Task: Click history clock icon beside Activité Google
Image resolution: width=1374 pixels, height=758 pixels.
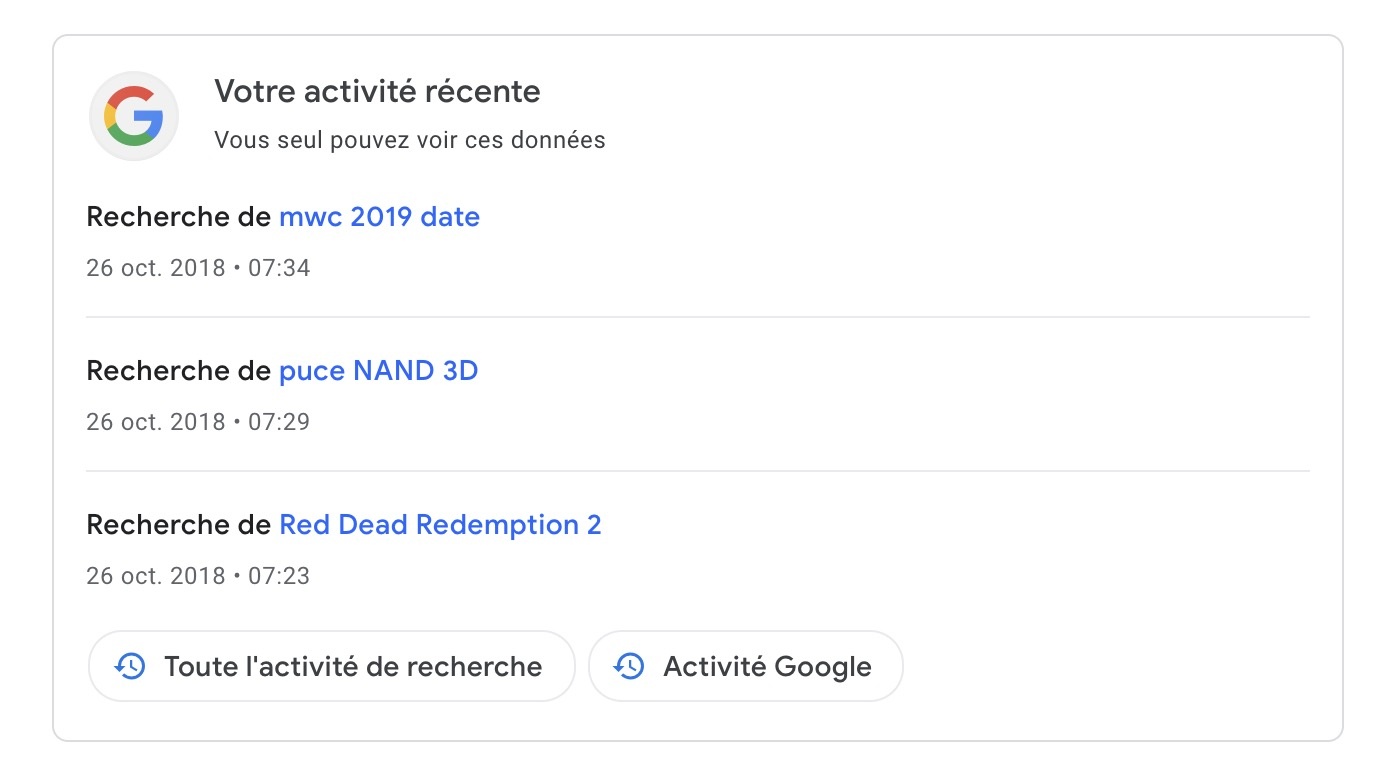Action: point(629,666)
